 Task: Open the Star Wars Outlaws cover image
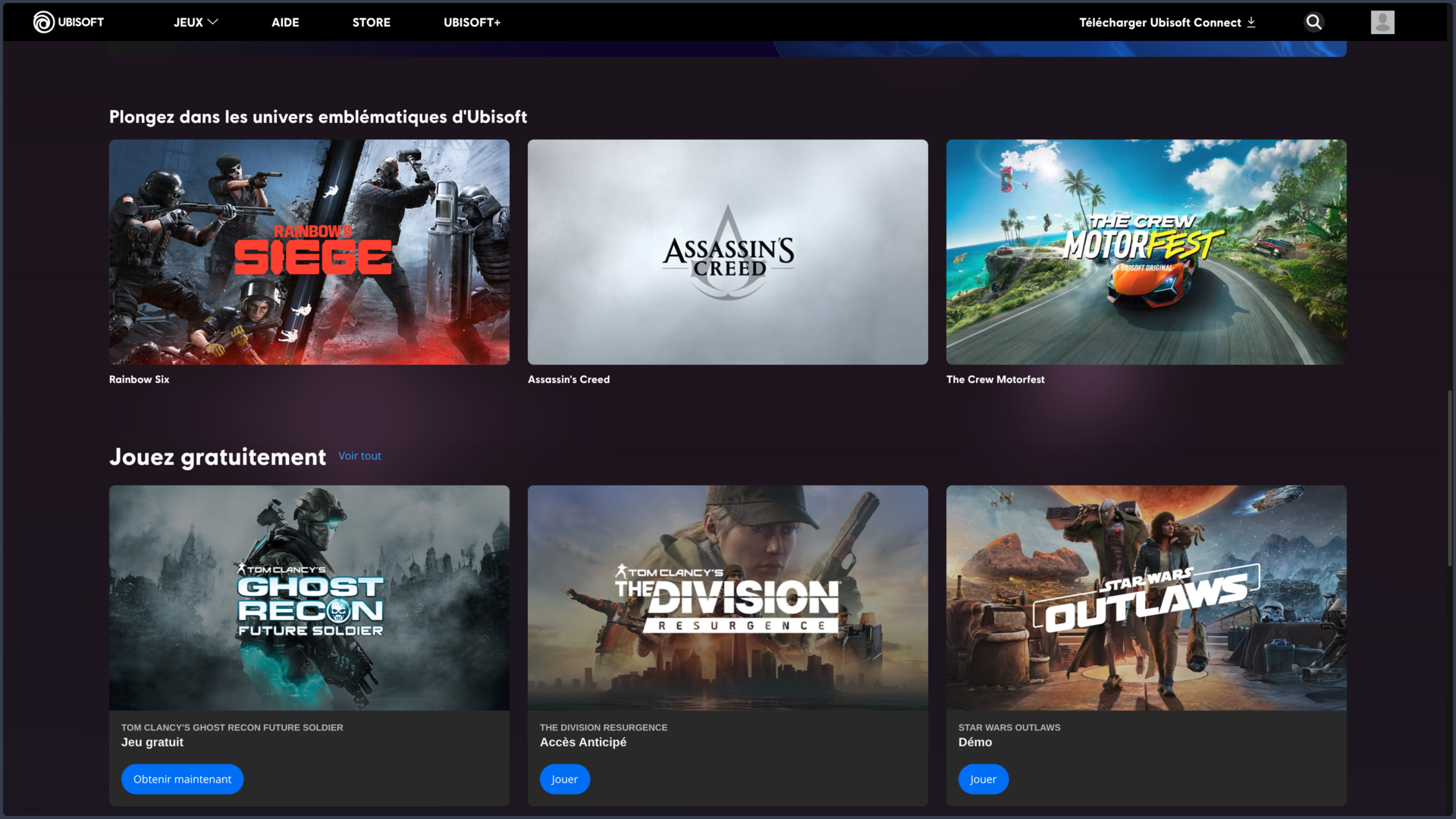(1147, 598)
